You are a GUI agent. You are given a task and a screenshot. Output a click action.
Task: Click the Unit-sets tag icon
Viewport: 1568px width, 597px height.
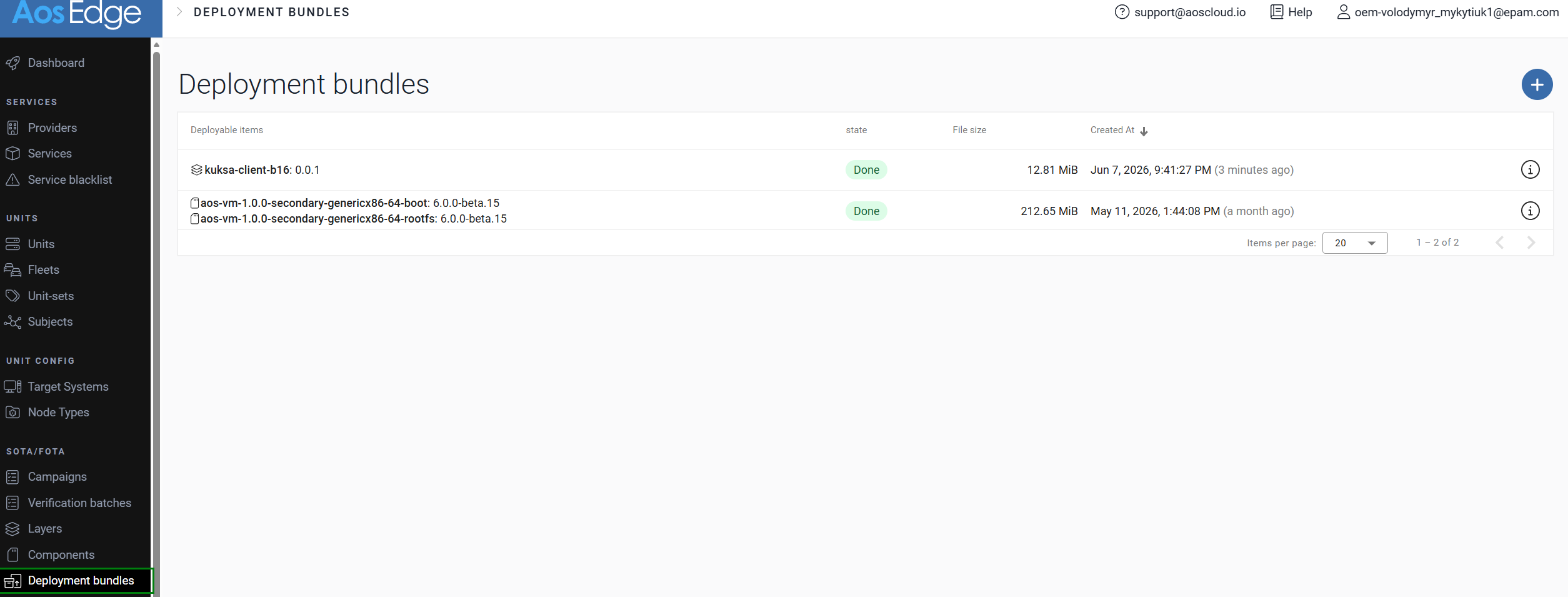point(12,296)
